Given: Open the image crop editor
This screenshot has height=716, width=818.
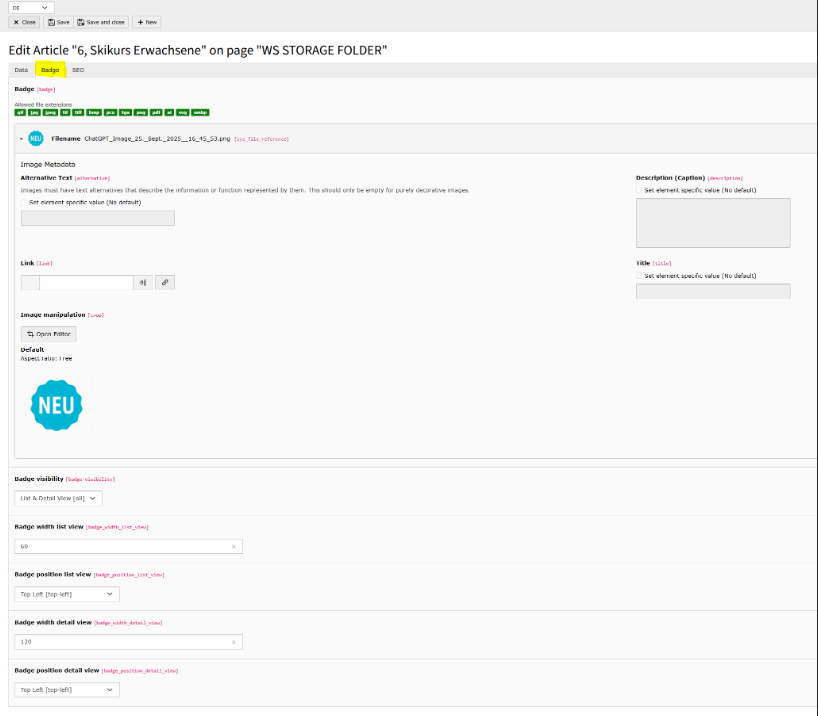Looking at the screenshot, I should [48, 334].
